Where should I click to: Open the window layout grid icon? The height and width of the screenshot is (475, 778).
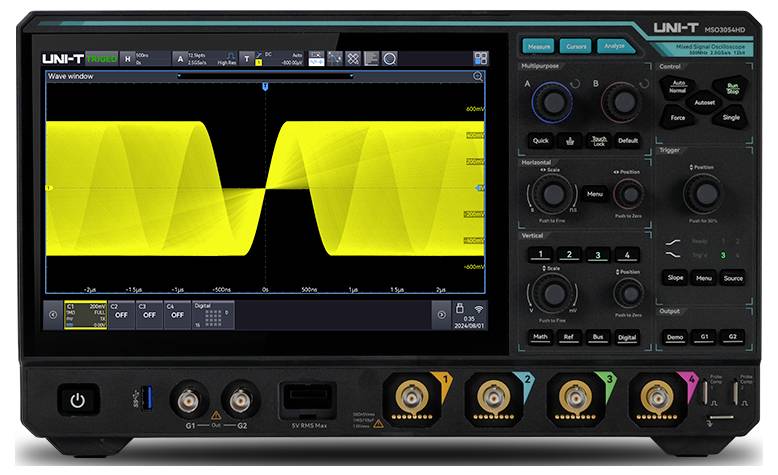[x=481, y=59]
